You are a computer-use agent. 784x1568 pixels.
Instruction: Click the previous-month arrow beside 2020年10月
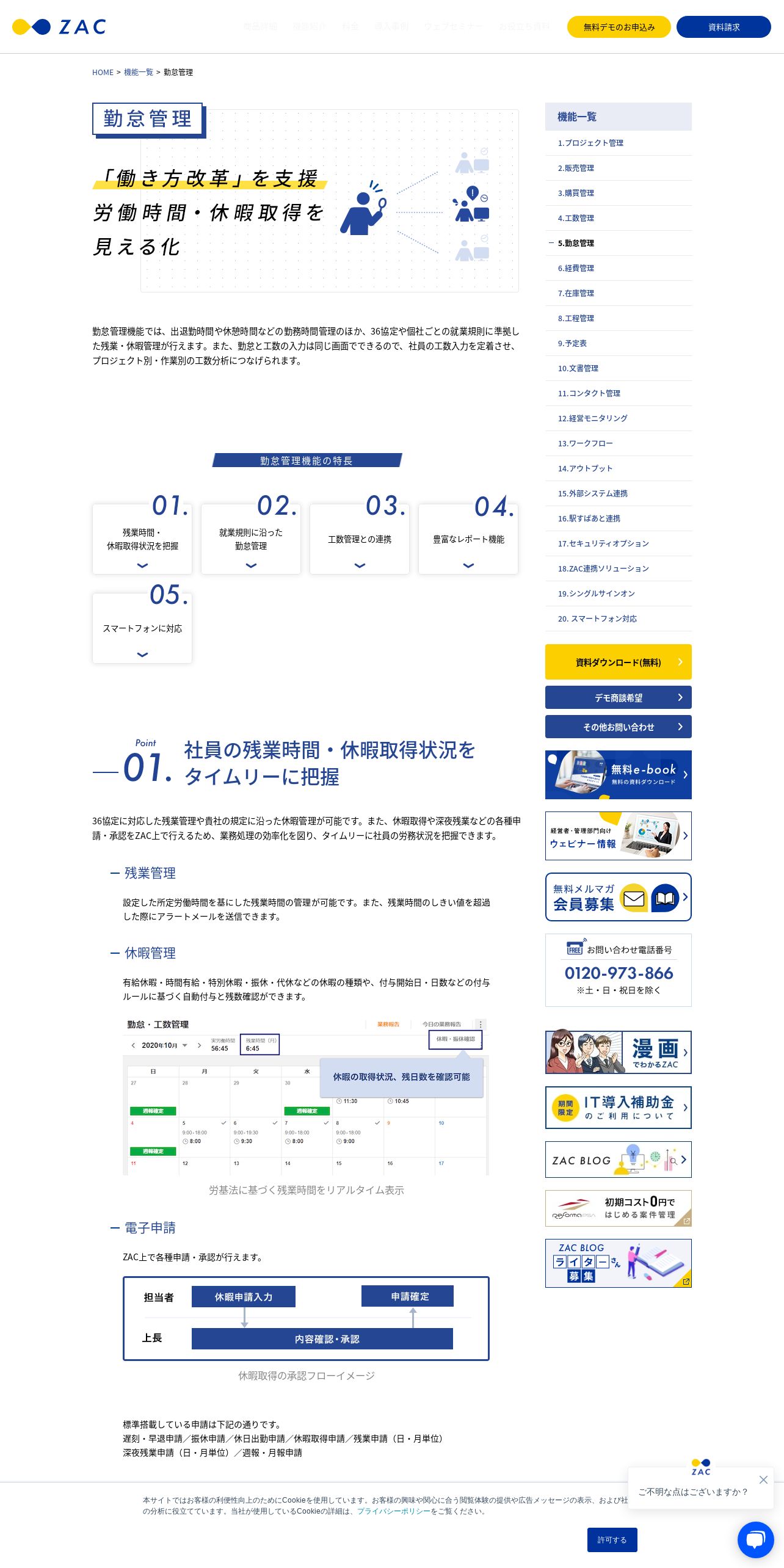(133, 1045)
